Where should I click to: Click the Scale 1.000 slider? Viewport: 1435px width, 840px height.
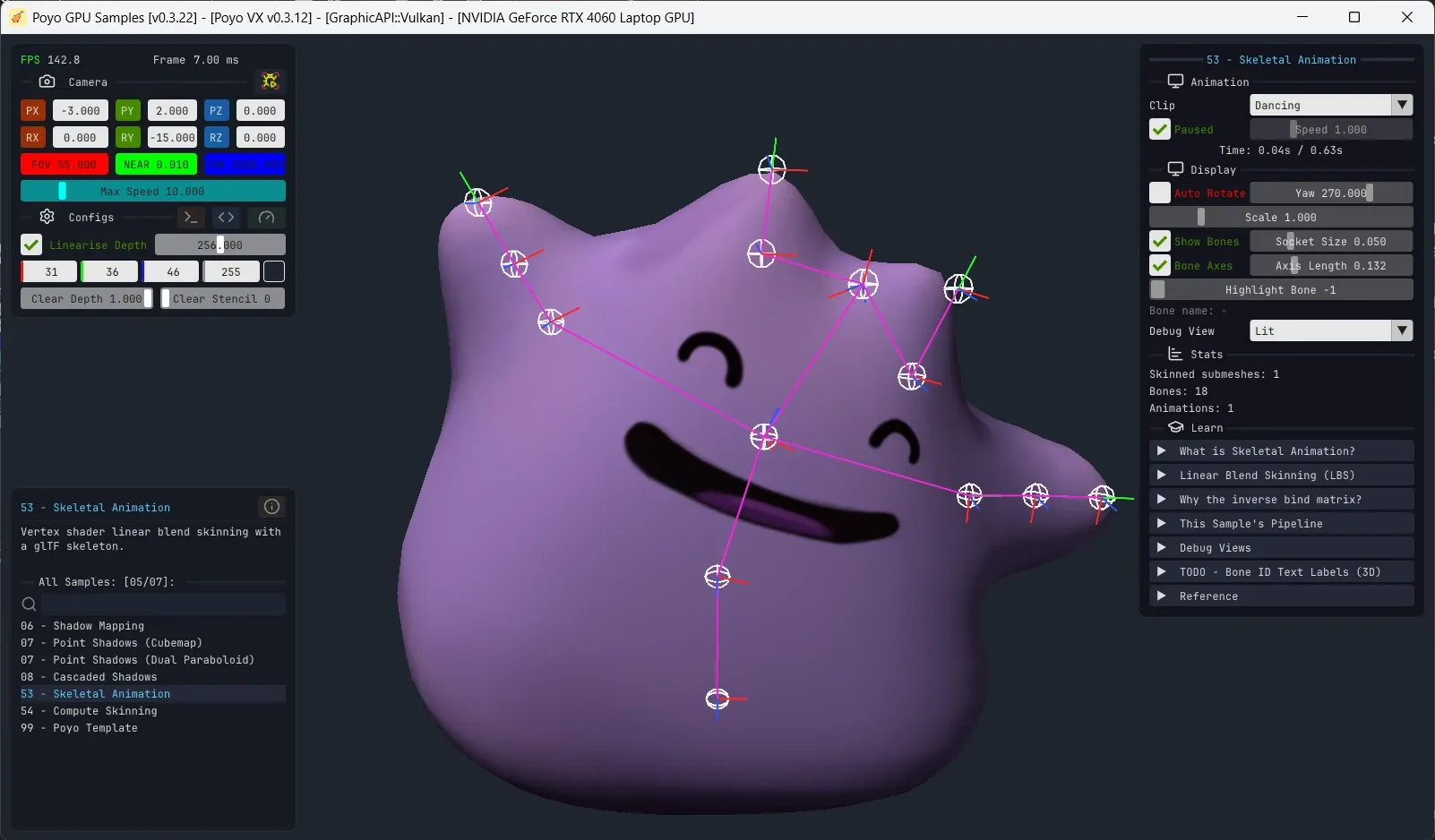[1281, 217]
